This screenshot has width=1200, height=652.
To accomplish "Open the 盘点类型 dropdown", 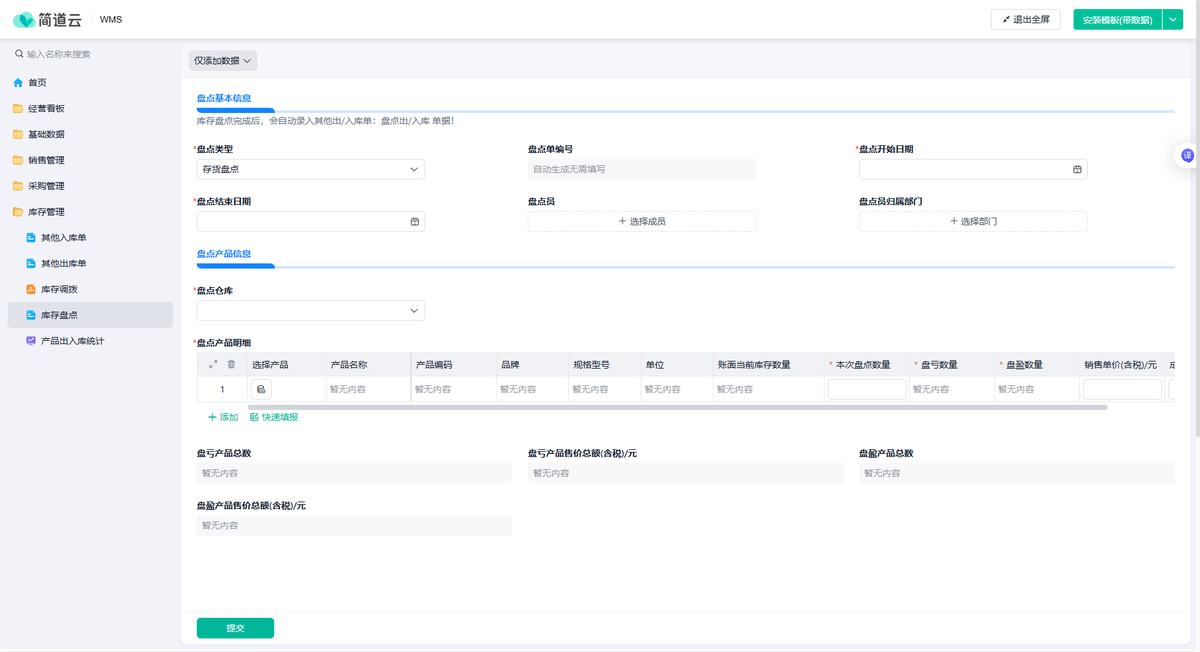I will [x=310, y=170].
